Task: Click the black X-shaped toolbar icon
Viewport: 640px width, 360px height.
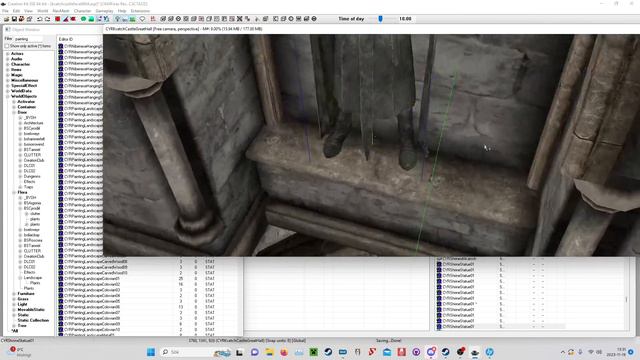Action: [x=240, y=19]
